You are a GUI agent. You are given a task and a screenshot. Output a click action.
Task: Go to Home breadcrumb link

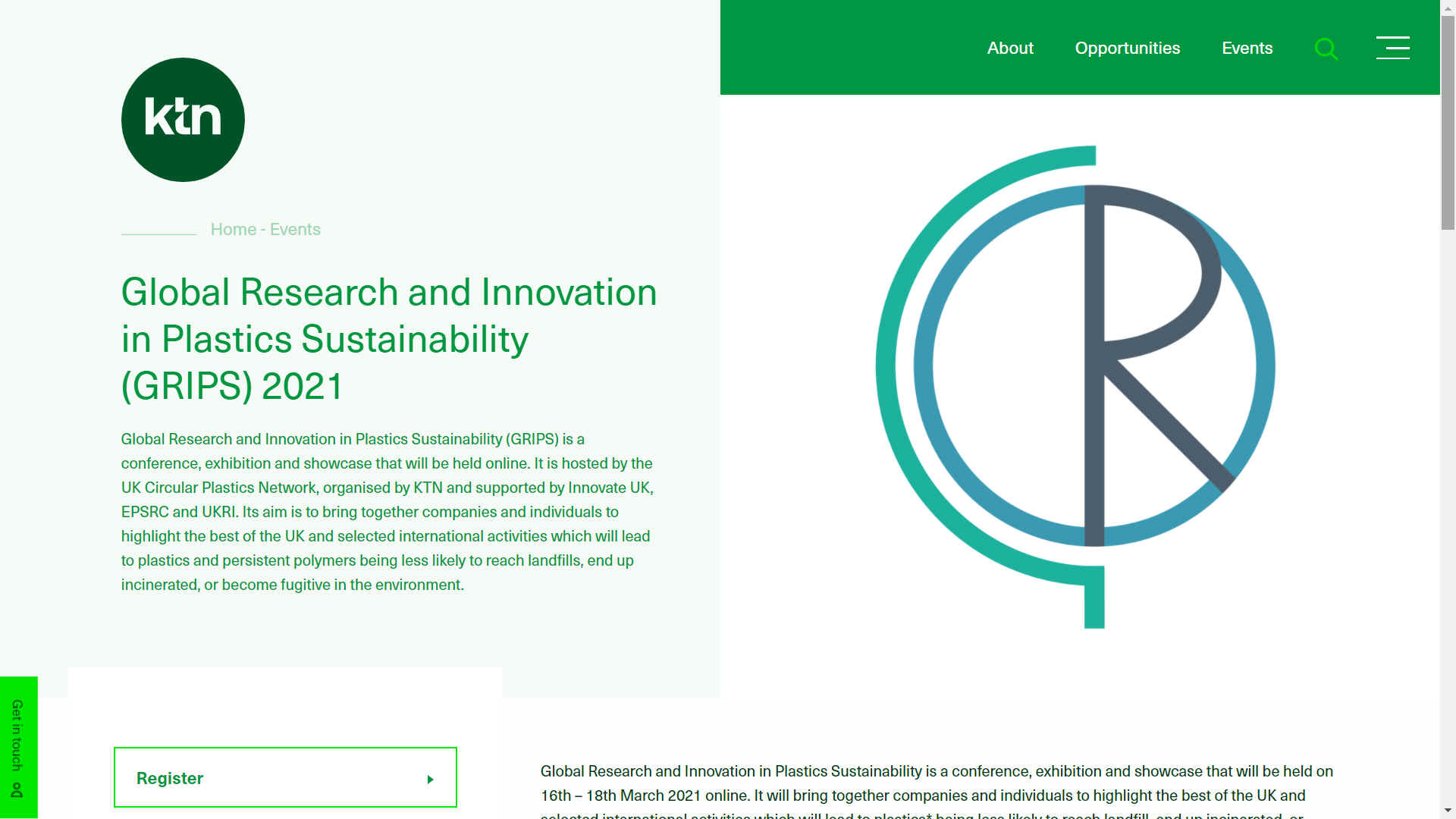[234, 229]
